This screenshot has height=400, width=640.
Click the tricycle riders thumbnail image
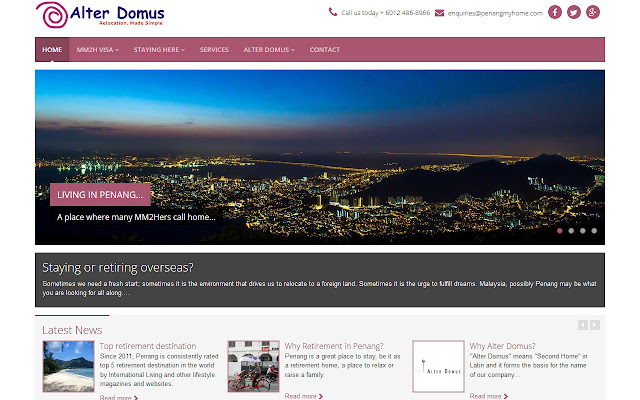pos(253,367)
